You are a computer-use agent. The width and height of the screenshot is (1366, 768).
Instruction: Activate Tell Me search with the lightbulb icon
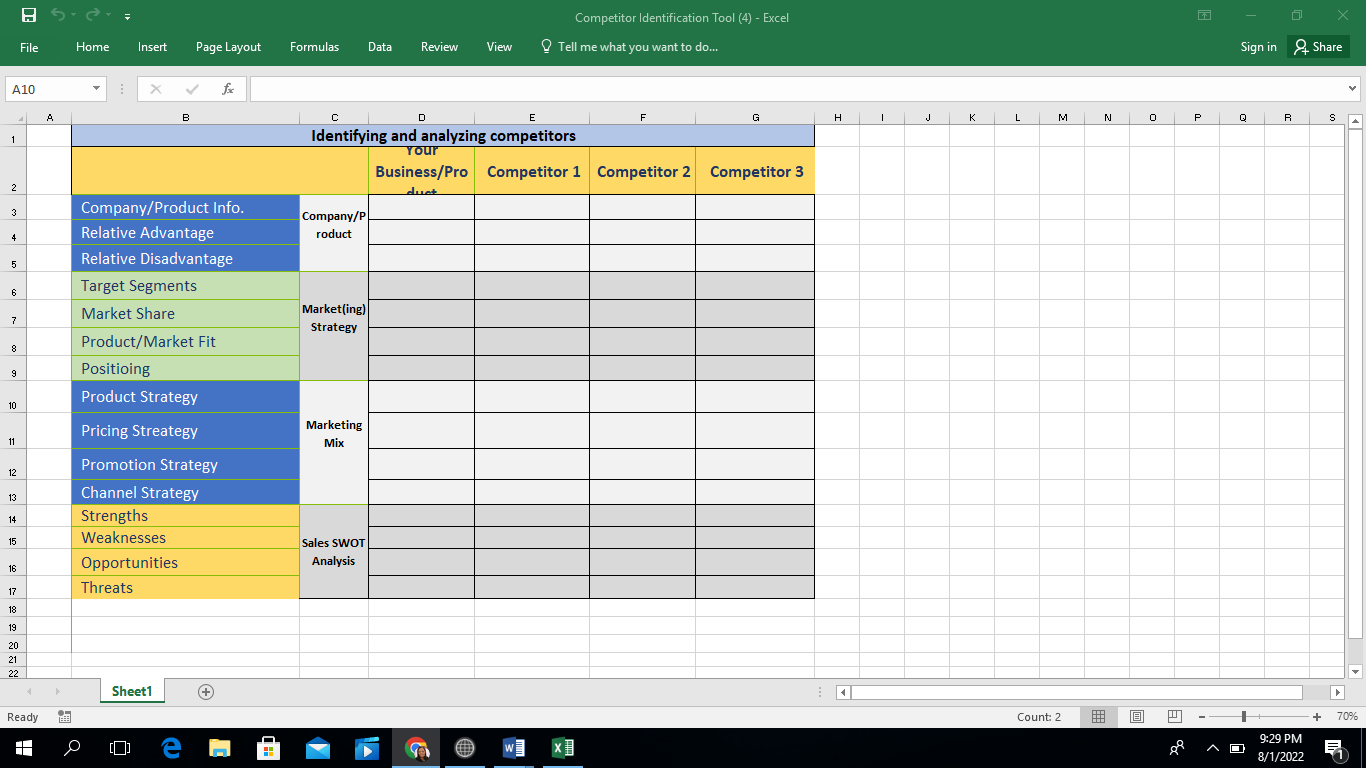[545, 46]
